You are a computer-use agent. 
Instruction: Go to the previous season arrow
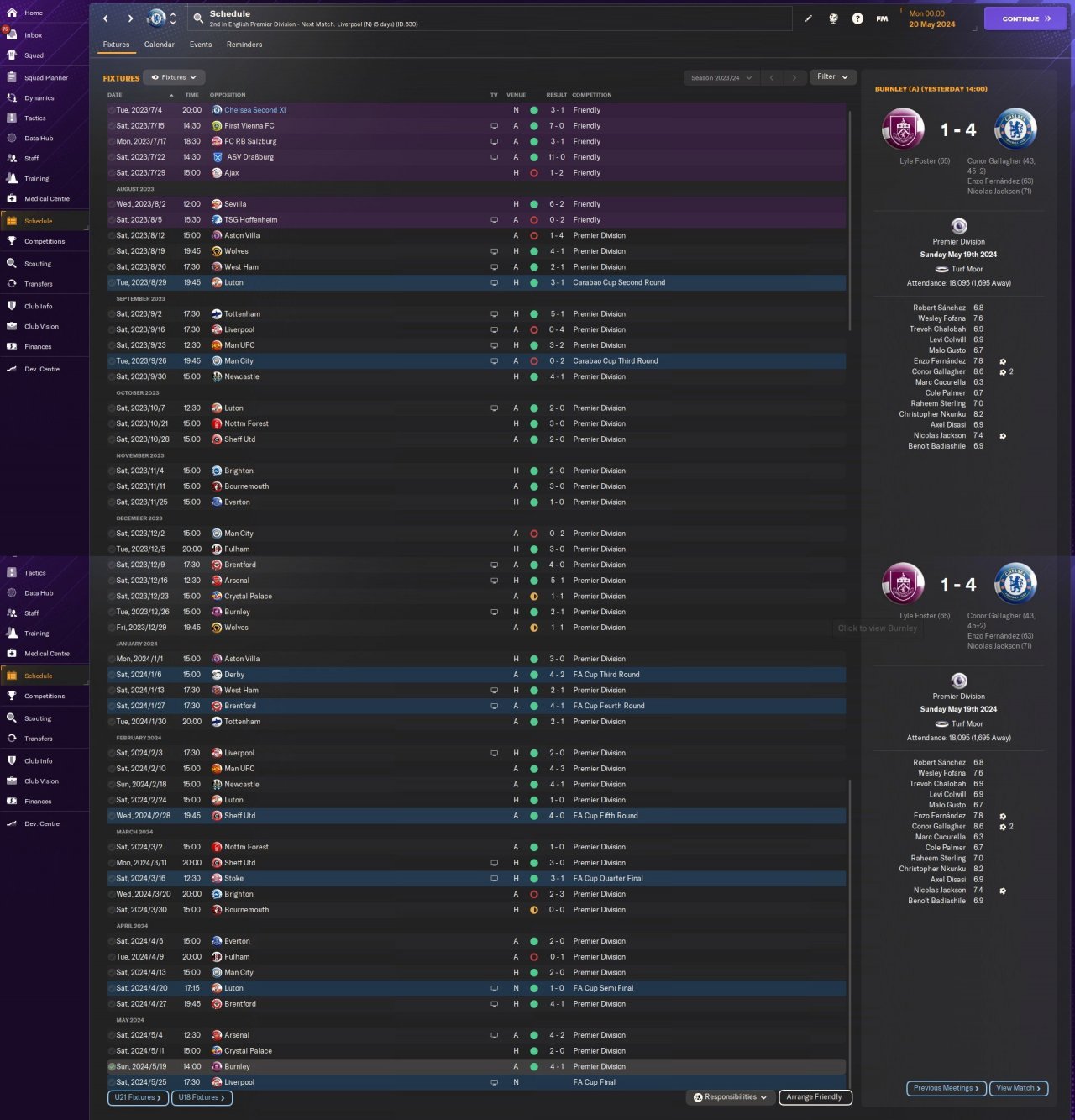pyautogui.click(x=771, y=77)
